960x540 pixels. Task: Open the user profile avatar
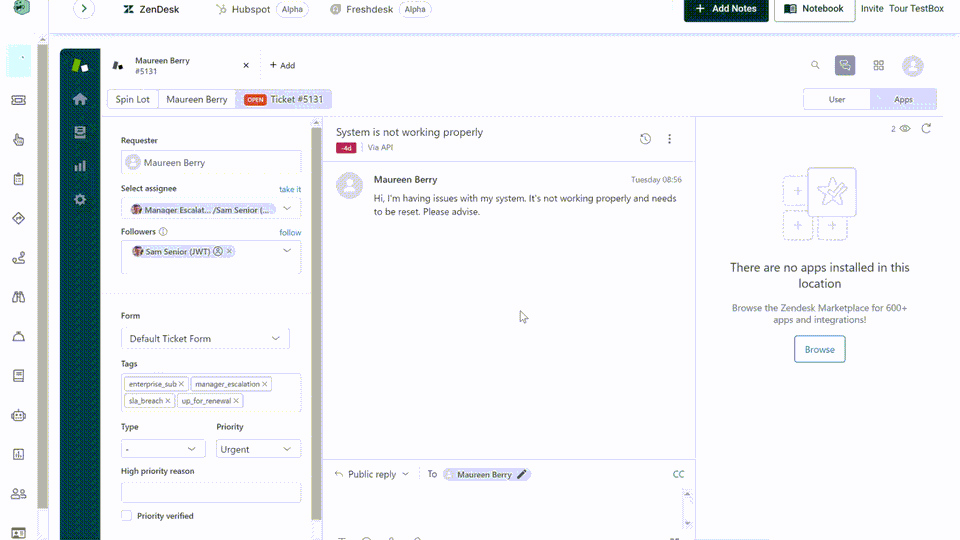pyautogui.click(x=912, y=66)
